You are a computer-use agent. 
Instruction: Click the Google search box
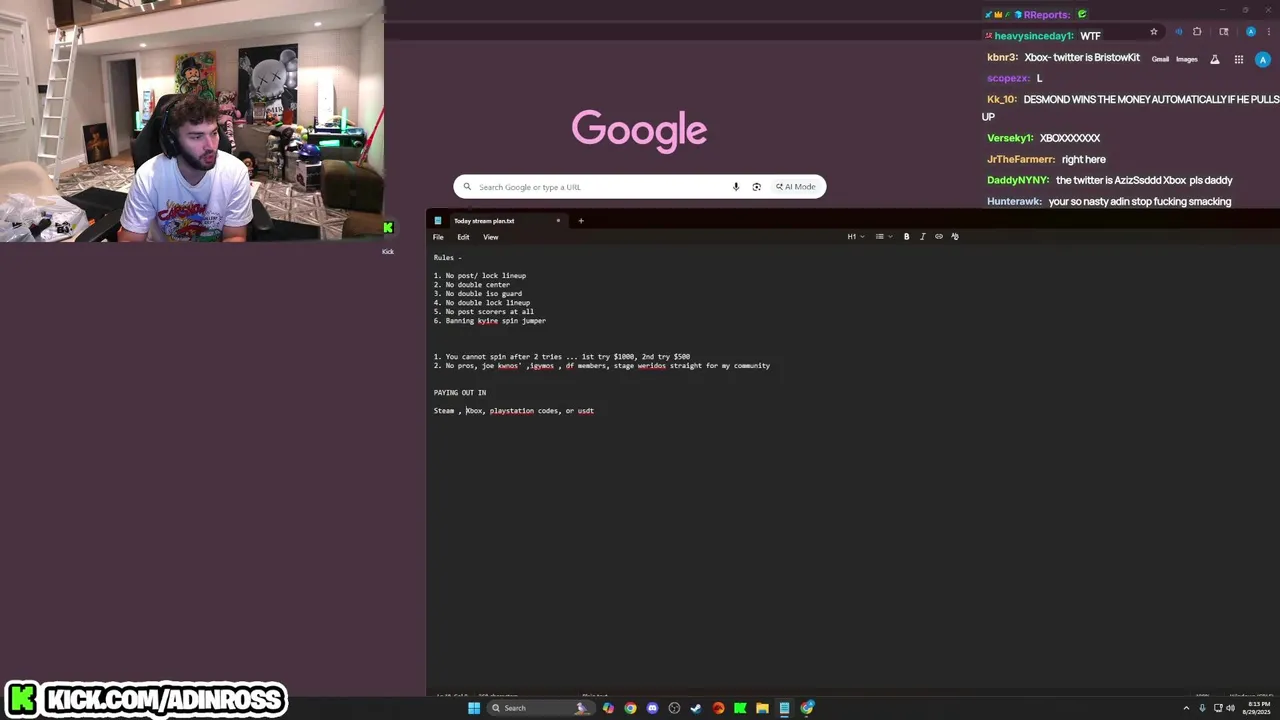click(640, 187)
